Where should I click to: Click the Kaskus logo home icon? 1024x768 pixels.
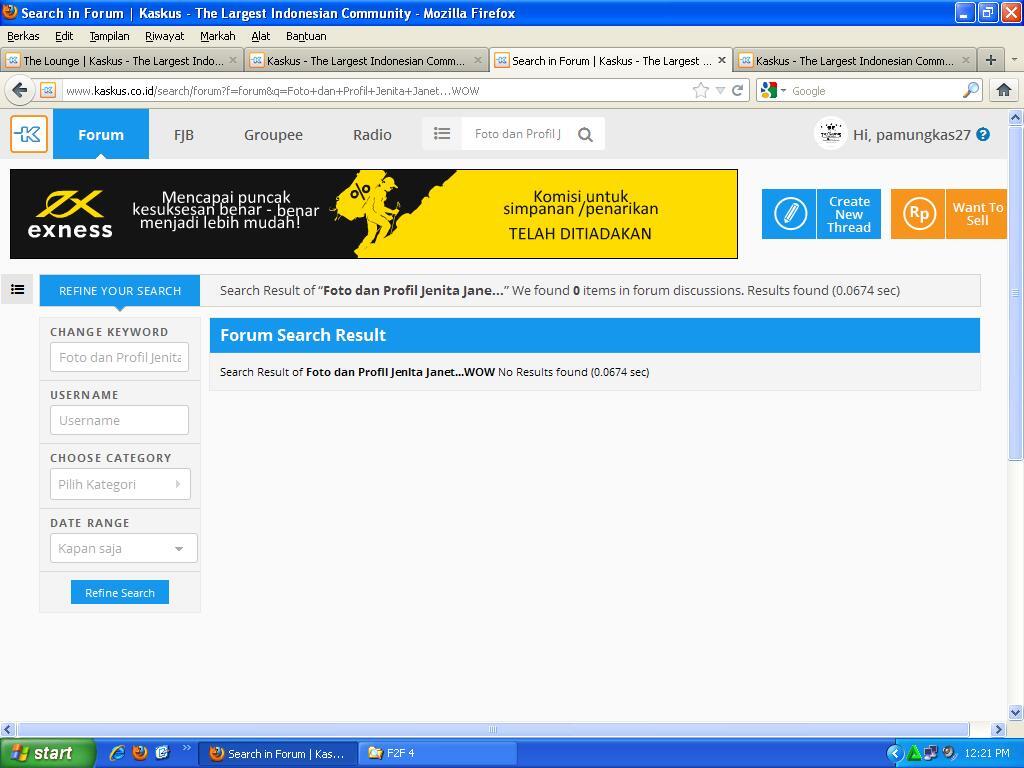point(29,134)
